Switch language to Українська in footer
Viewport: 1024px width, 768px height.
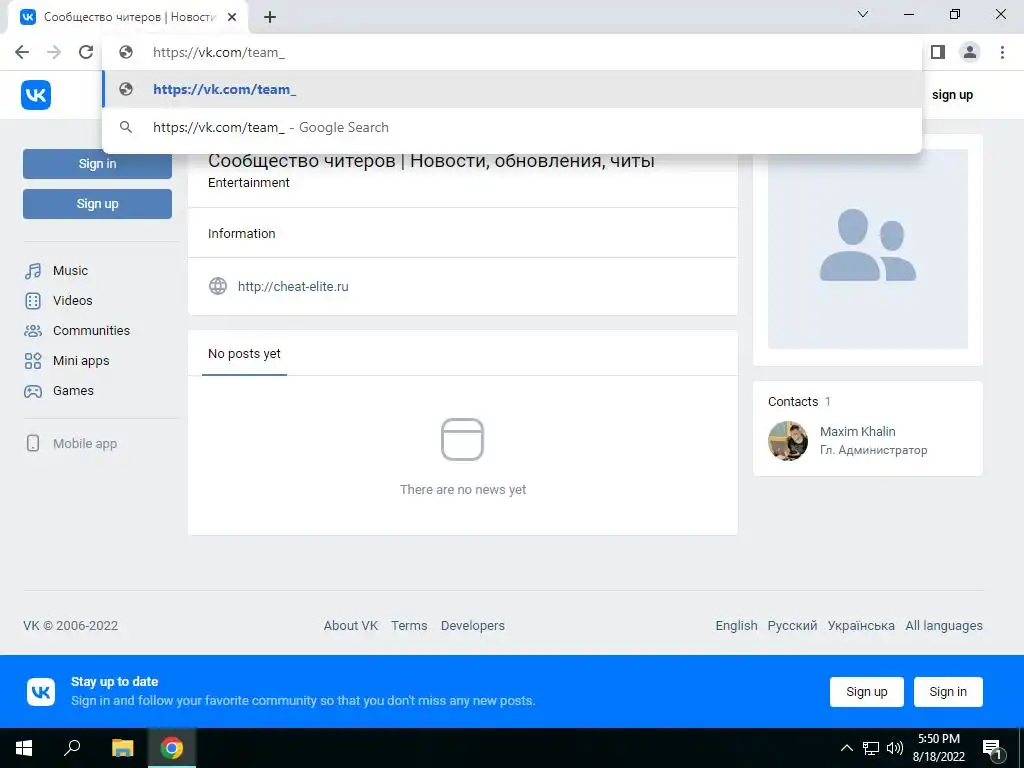(861, 626)
